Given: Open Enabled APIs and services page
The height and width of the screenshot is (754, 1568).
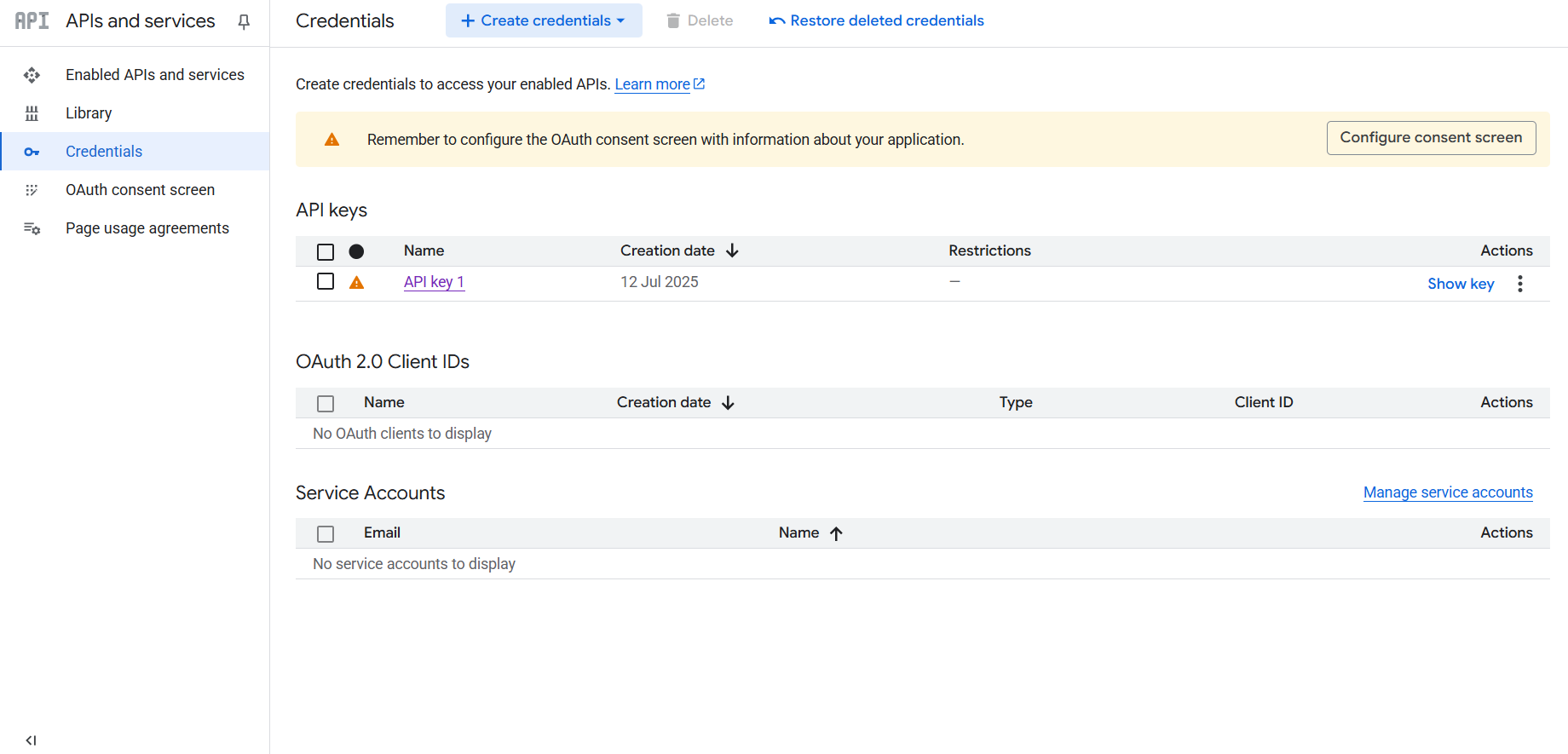Looking at the screenshot, I should click(155, 75).
